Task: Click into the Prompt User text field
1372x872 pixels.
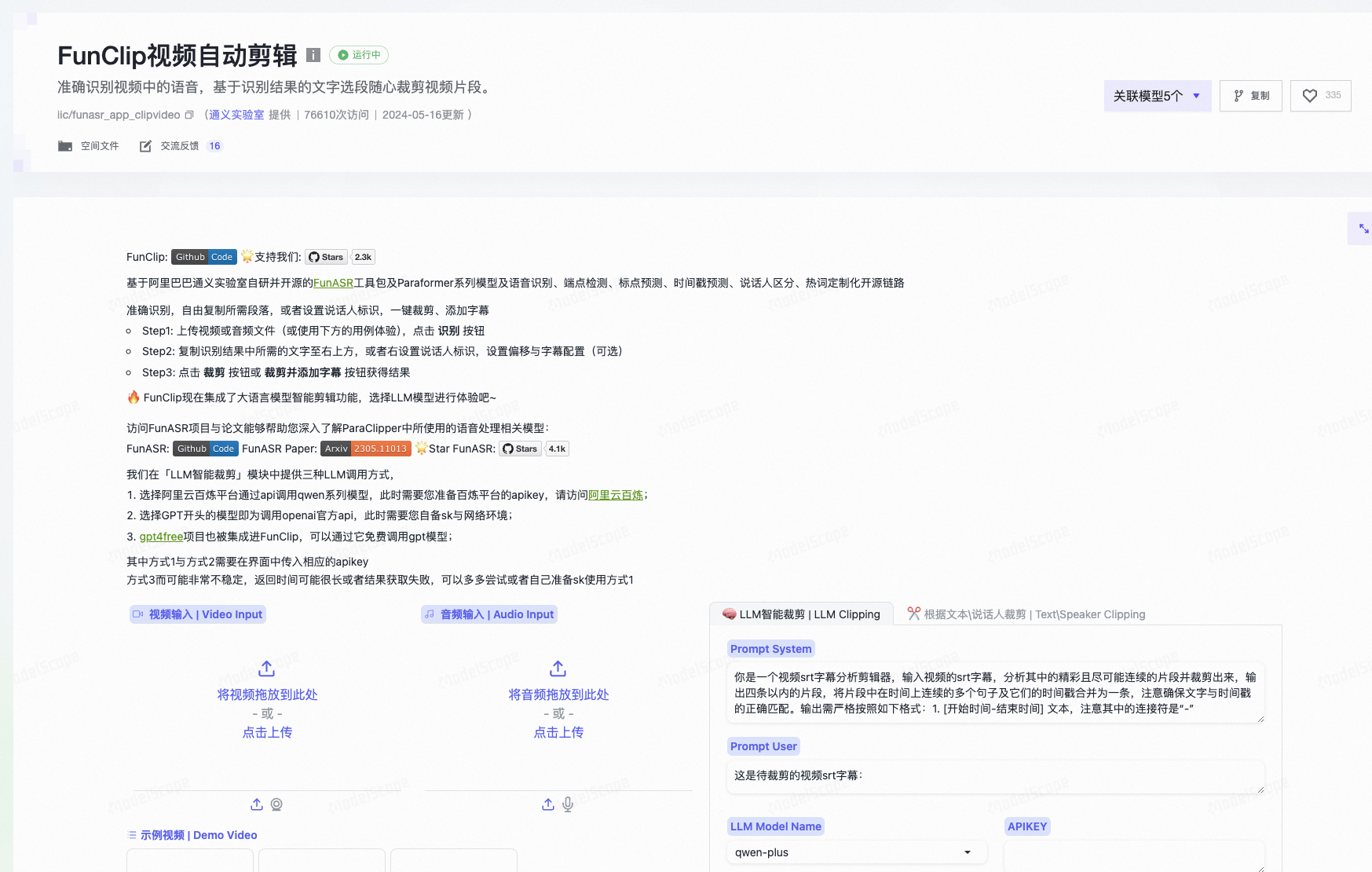Action: 996,776
